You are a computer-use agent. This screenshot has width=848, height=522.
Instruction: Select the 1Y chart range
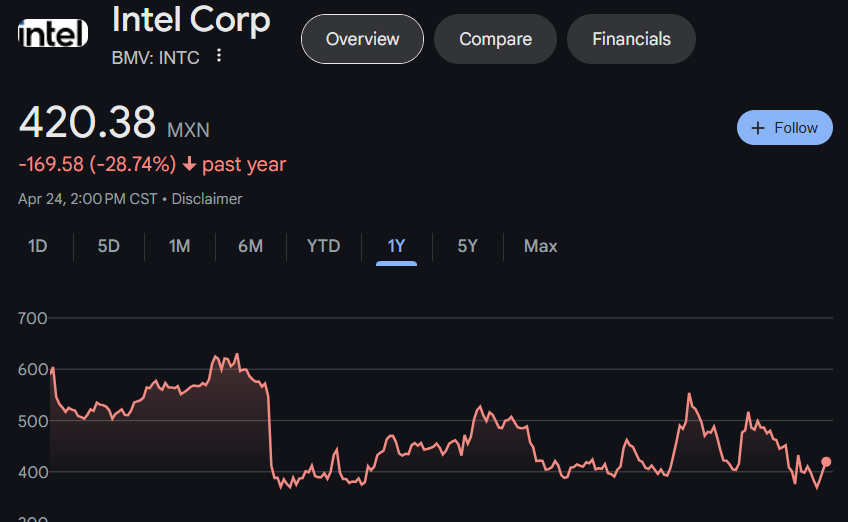(396, 247)
